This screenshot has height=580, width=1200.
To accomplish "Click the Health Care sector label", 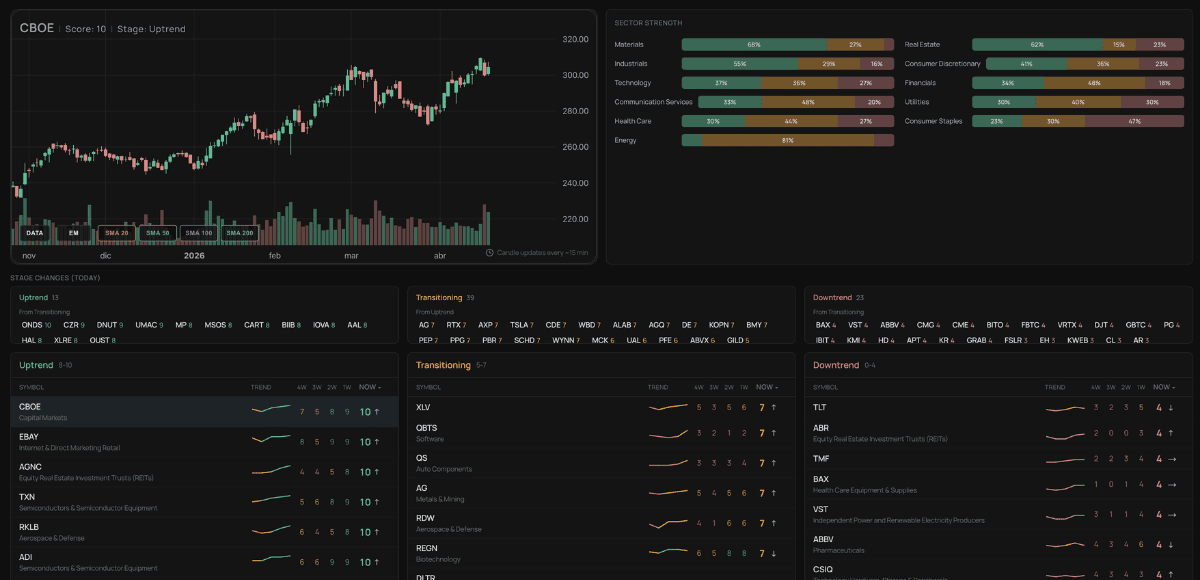I will (x=633, y=121).
